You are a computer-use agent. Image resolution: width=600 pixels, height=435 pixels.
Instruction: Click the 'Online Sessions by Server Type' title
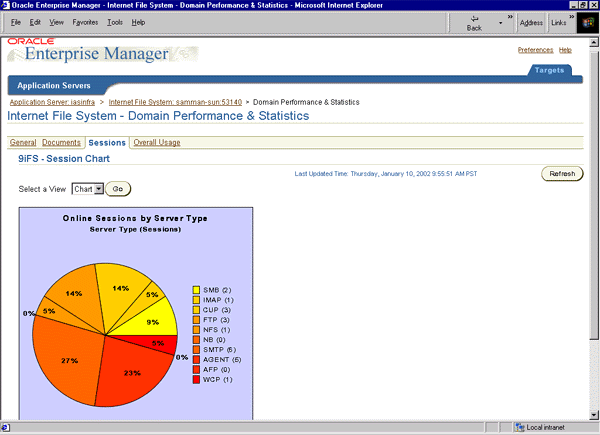point(135,218)
